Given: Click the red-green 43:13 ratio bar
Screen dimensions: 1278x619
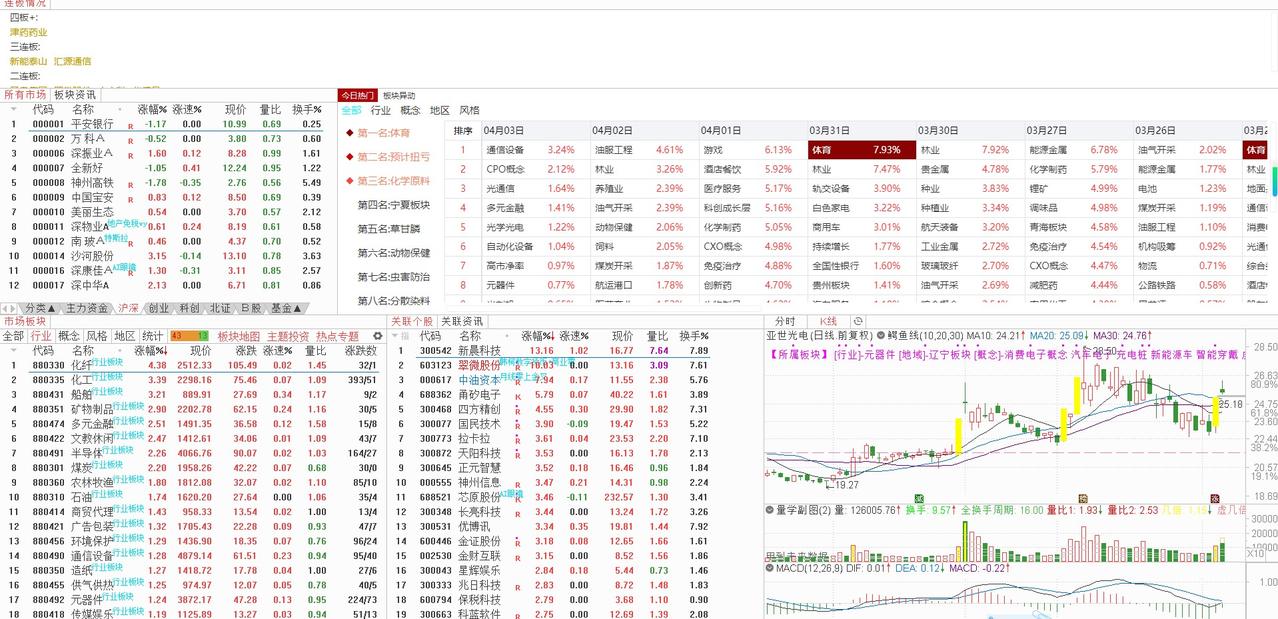Looking at the screenshot, I should coord(187,337).
